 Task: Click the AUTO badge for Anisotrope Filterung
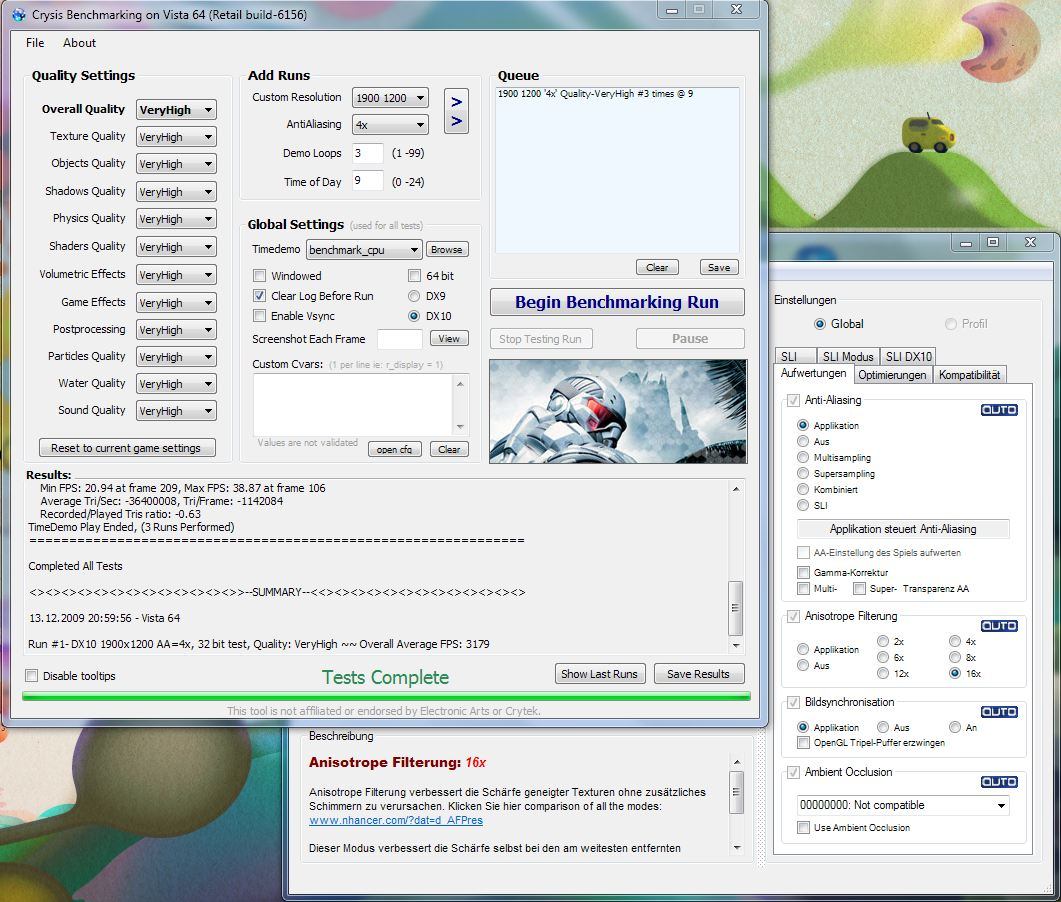click(x=999, y=625)
